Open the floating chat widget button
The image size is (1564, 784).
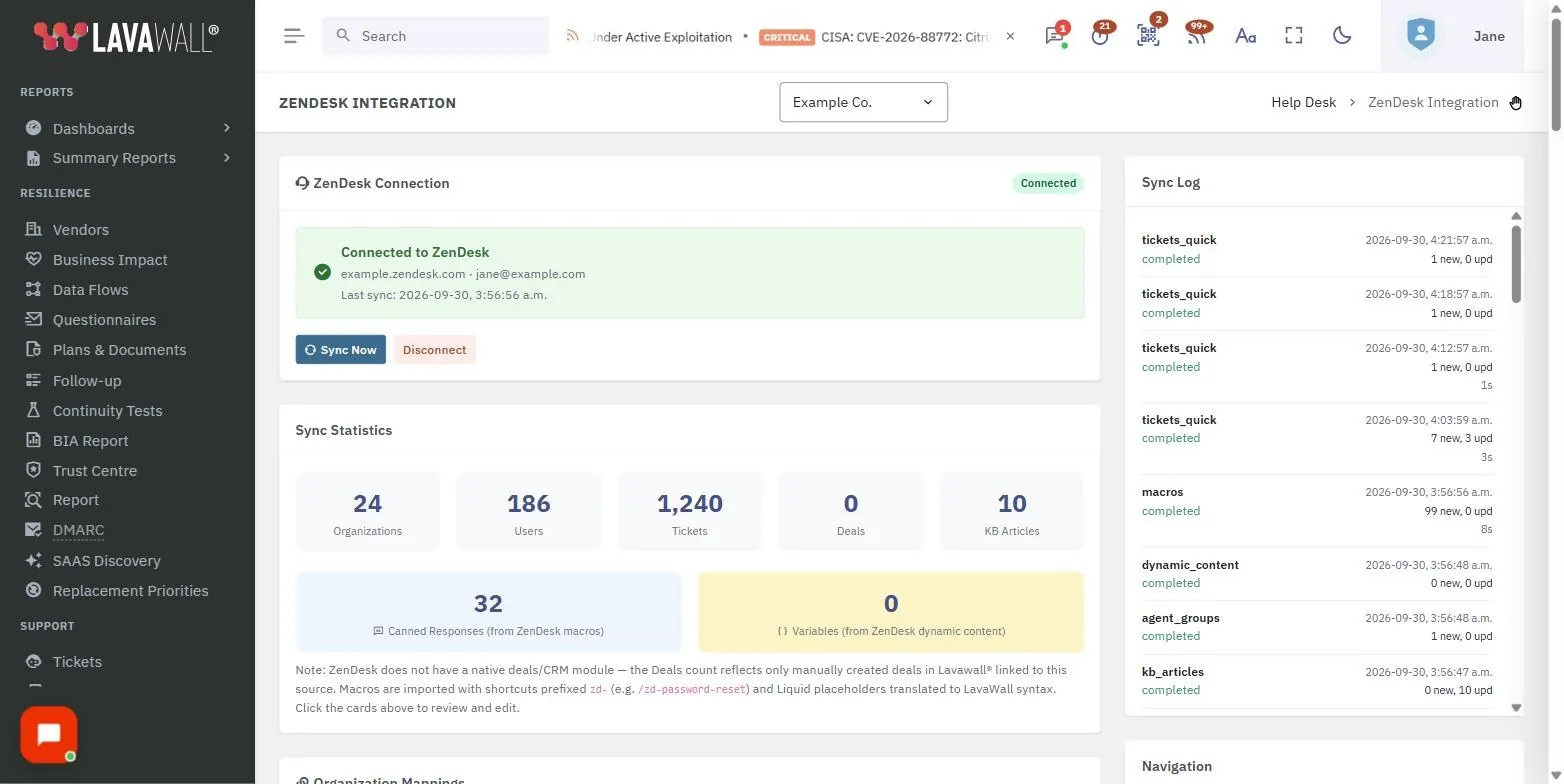point(48,735)
